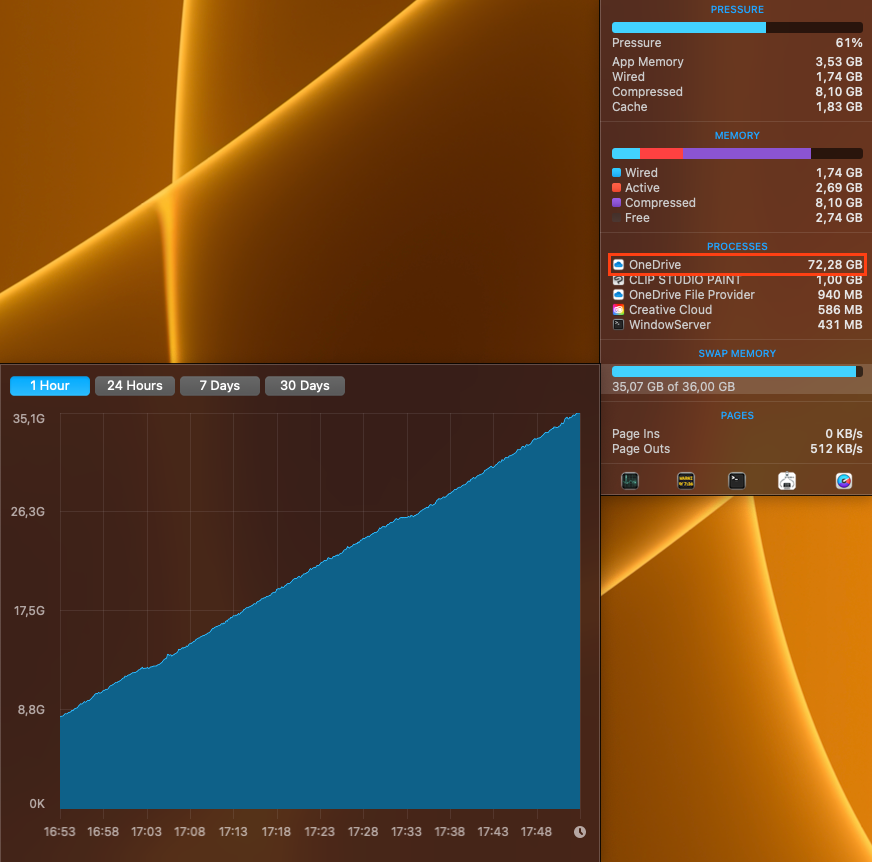
Task: Click the blue Wired legend swatch
Action: click(x=616, y=172)
